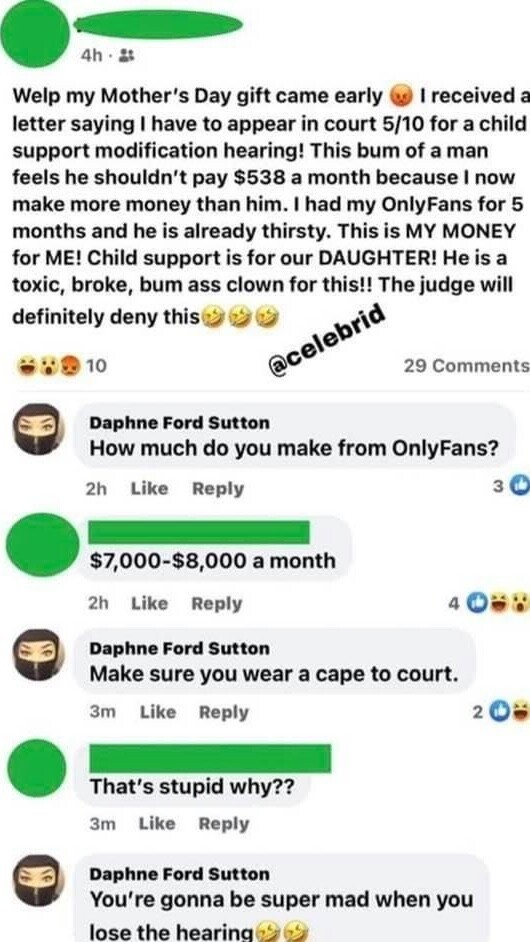Click Daphne Ford Sutton's avatar on first comment
The width and height of the screenshot is (530, 942).
point(38,429)
